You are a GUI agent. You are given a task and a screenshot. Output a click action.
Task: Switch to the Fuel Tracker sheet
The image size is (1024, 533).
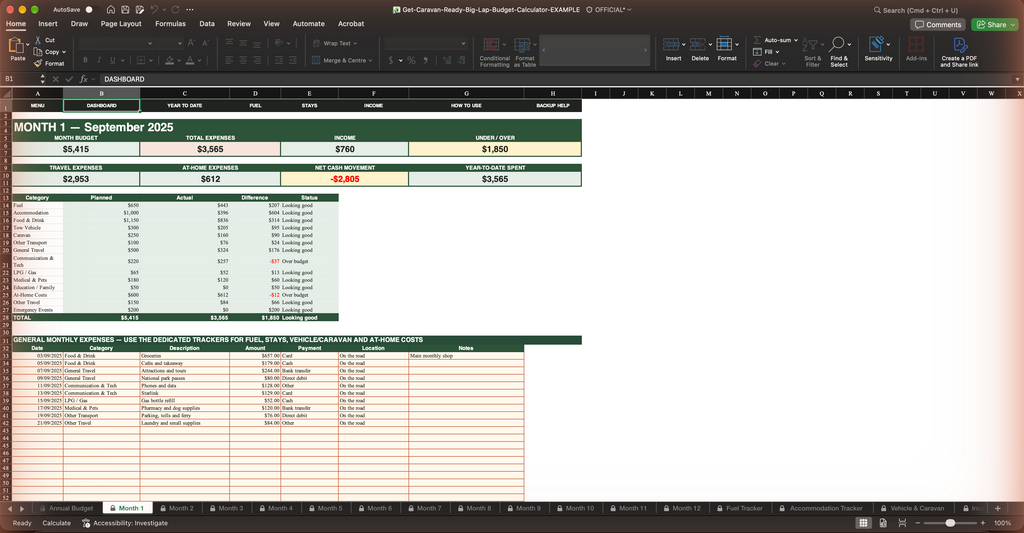pyautogui.click(x=739, y=508)
